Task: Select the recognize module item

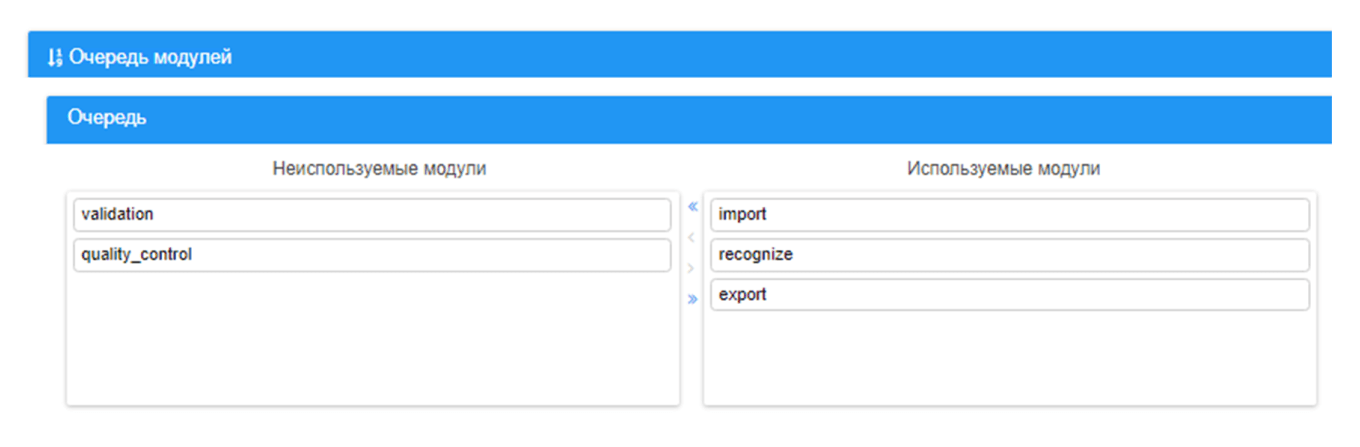Action: point(1009,255)
